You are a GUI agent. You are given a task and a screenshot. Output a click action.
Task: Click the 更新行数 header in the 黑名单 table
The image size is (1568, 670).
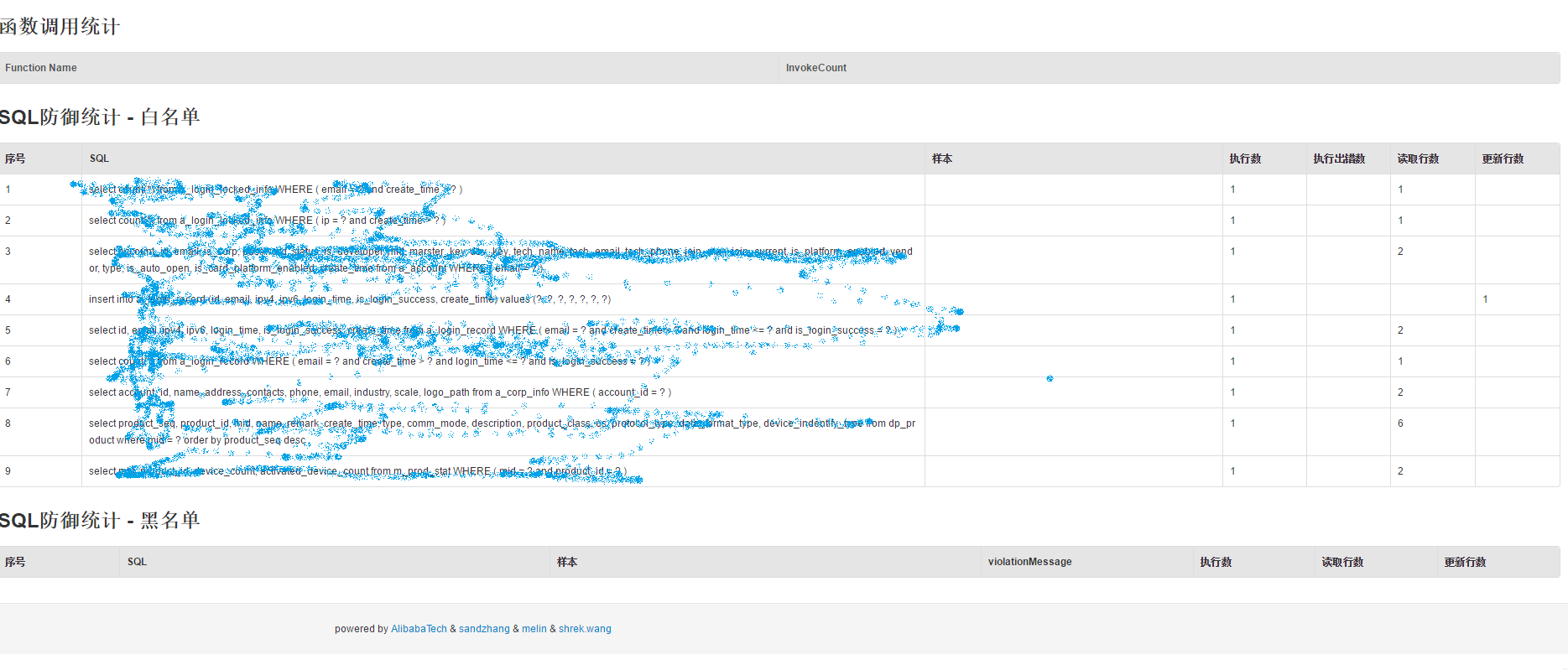(x=1465, y=562)
